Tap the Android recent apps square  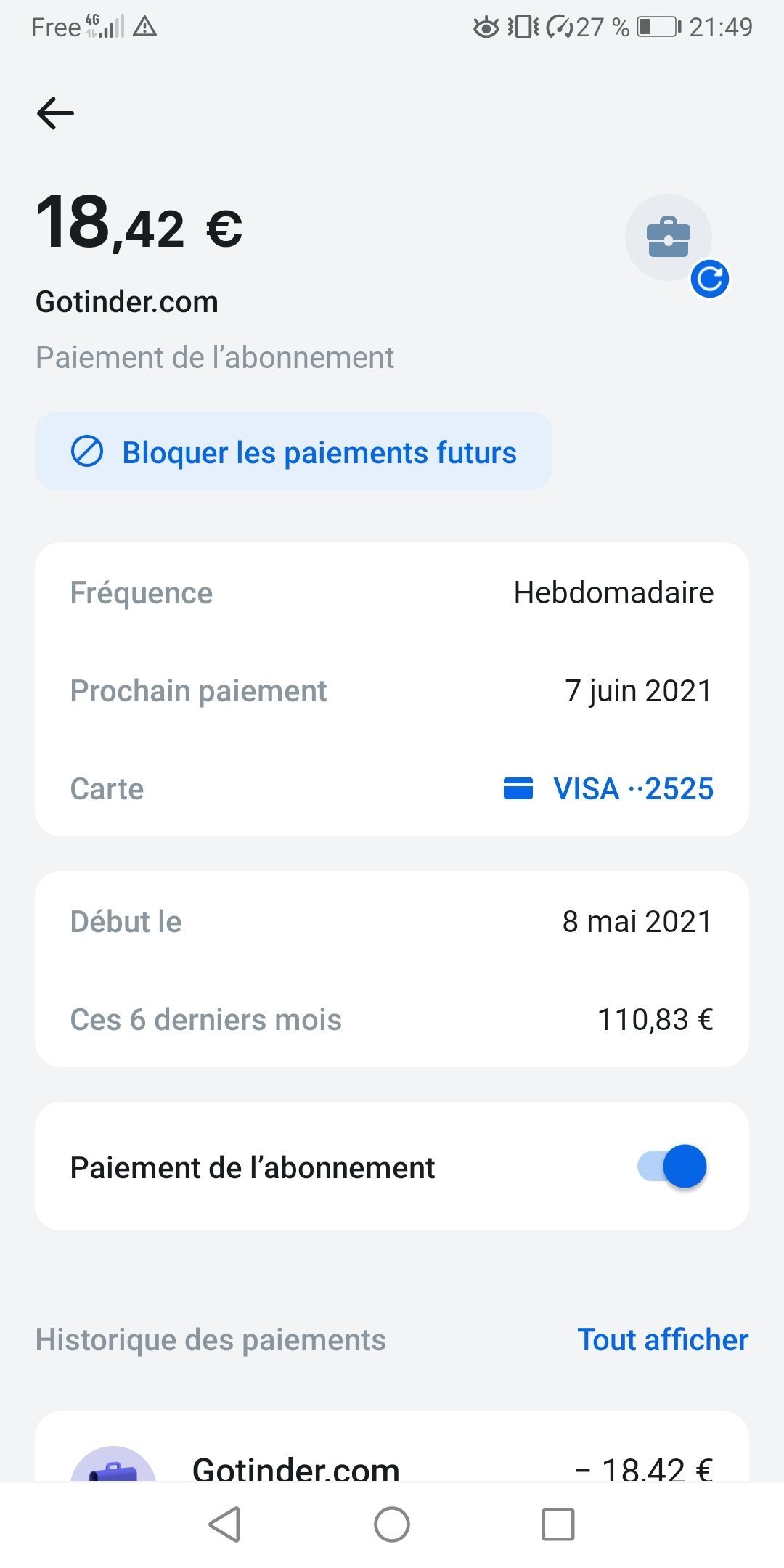pyautogui.click(x=558, y=1524)
